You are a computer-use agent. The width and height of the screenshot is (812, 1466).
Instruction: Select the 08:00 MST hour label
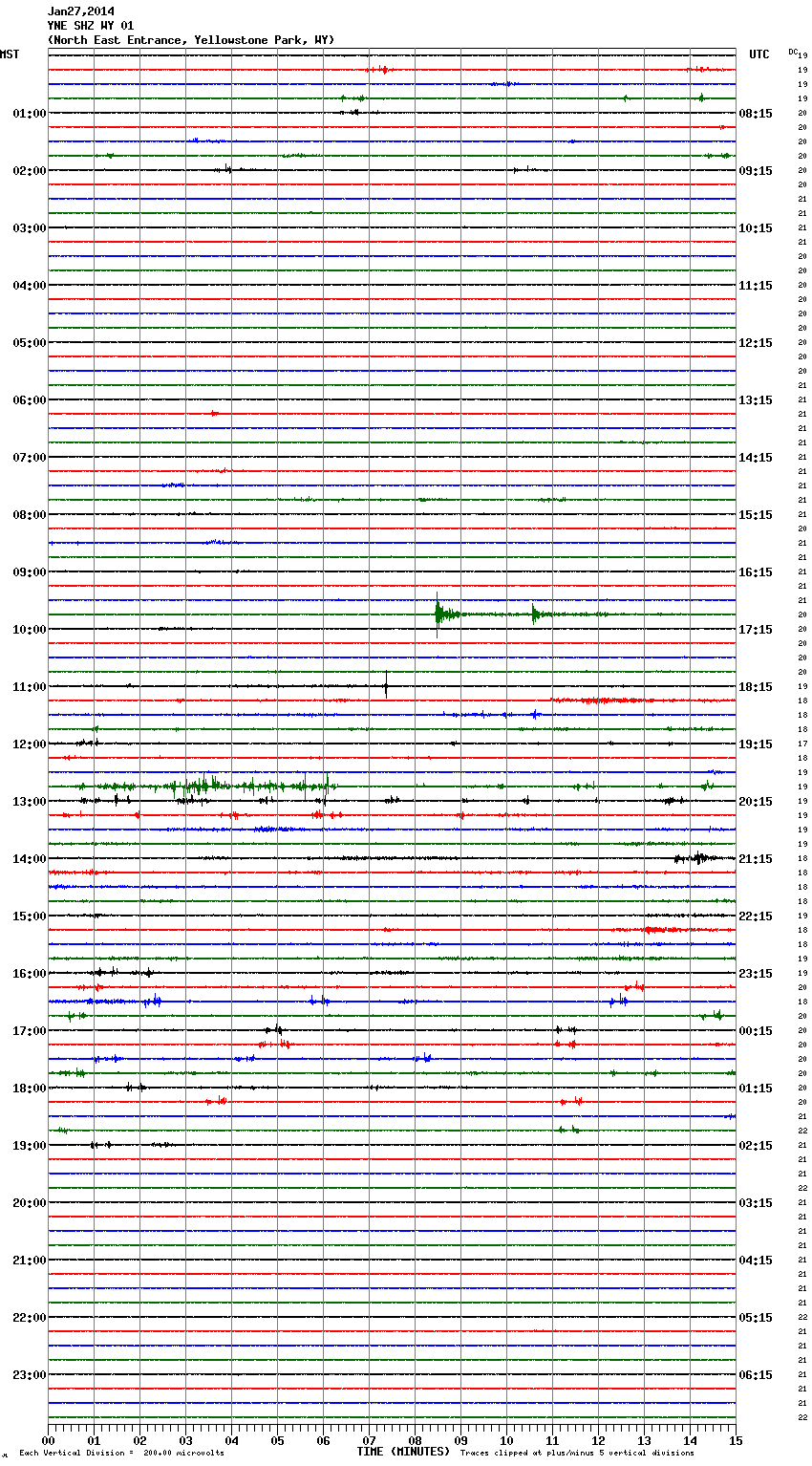[x=30, y=515]
